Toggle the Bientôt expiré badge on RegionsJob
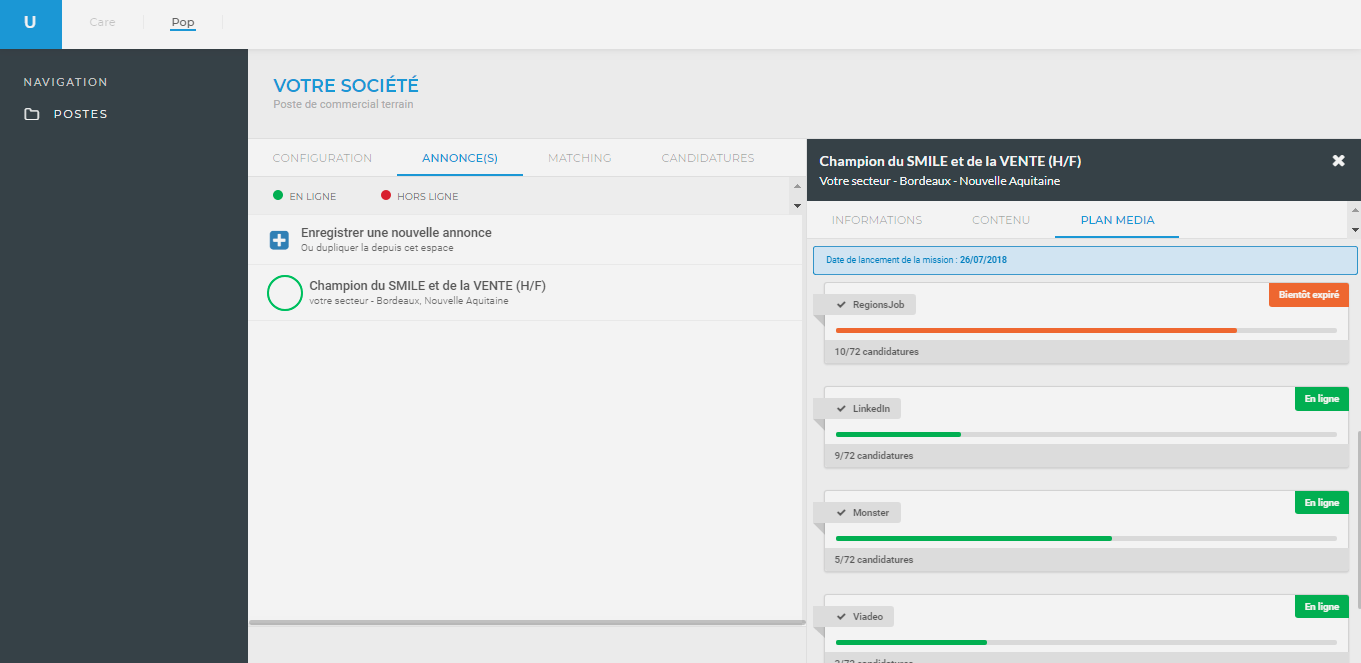 click(x=1309, y=295)
